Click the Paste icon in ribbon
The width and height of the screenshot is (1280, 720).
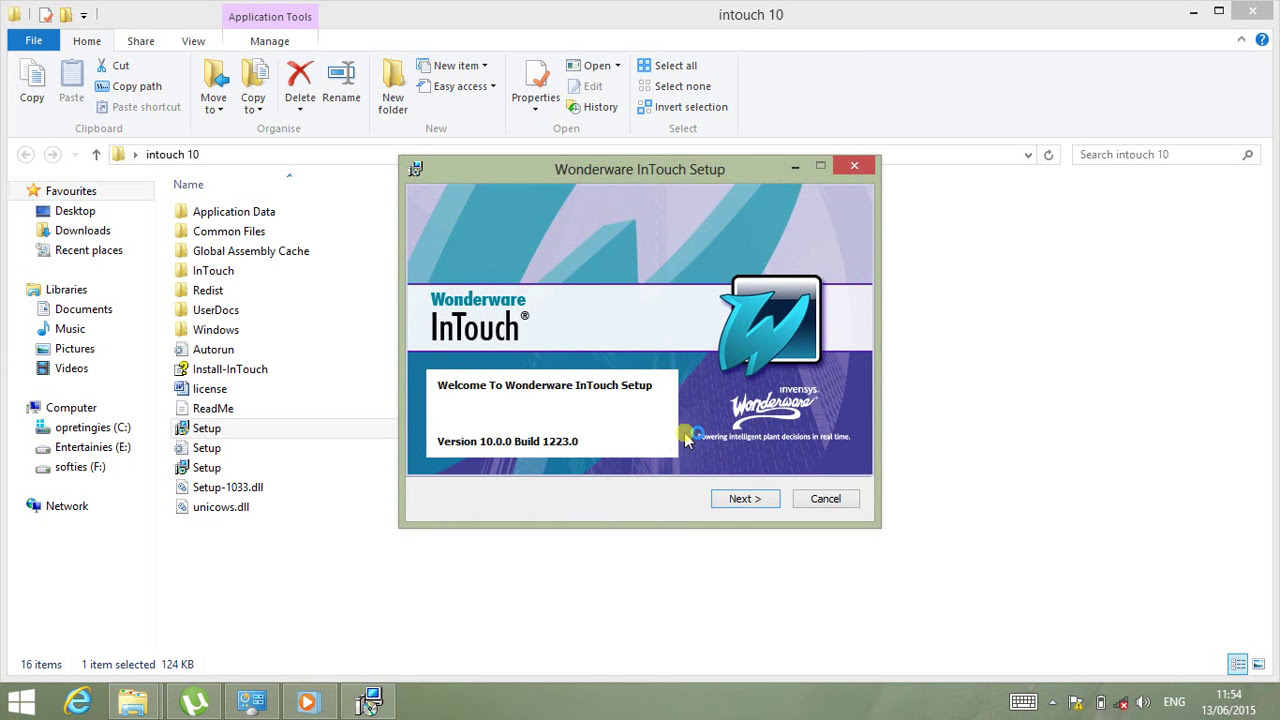71,82
